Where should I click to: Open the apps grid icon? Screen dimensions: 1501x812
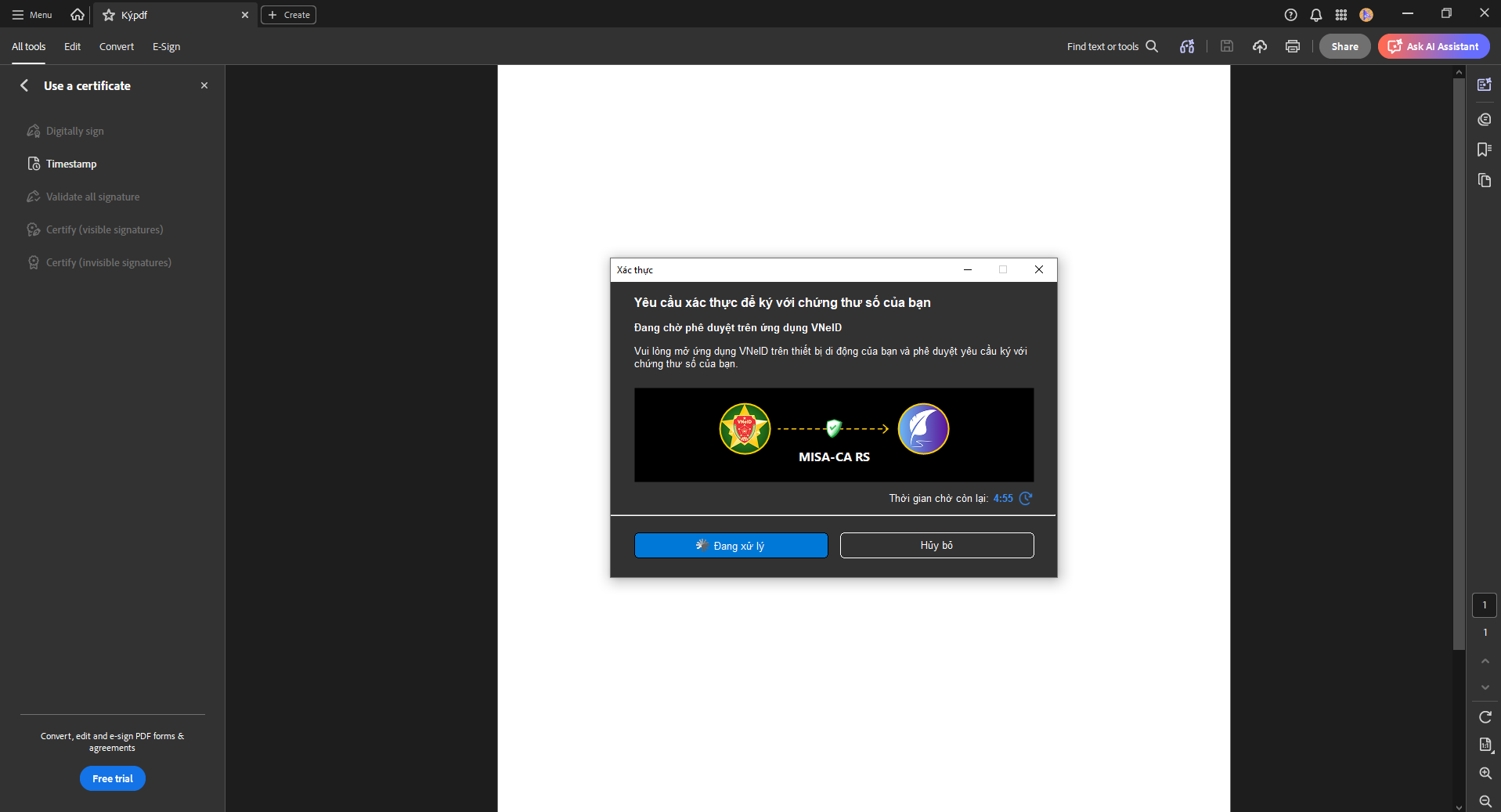(x=1341, y=15)
